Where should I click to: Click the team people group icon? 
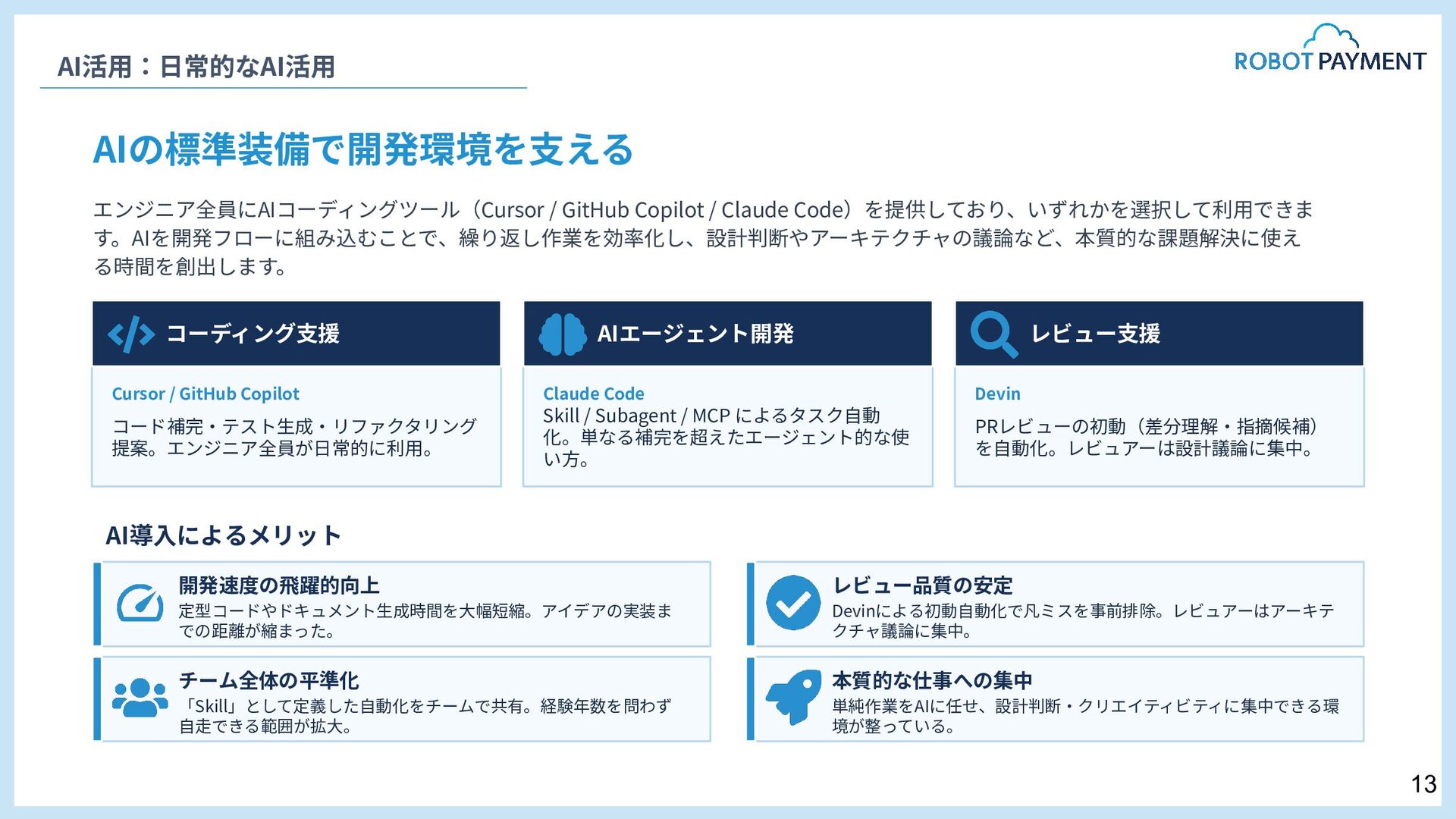pyautogui.click(x=140, y=698)
